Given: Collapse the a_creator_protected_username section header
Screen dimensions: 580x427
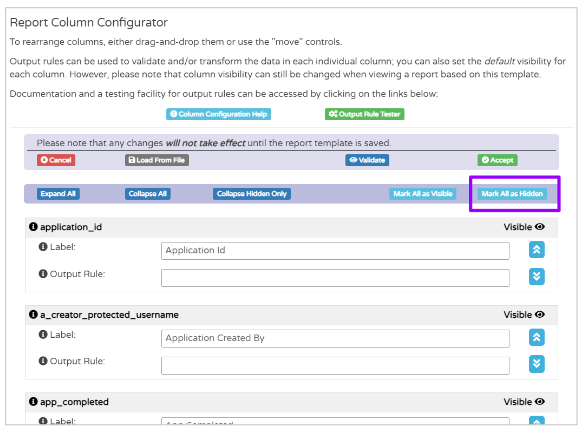Looking at the screenshot, I should tap(291, 315).
